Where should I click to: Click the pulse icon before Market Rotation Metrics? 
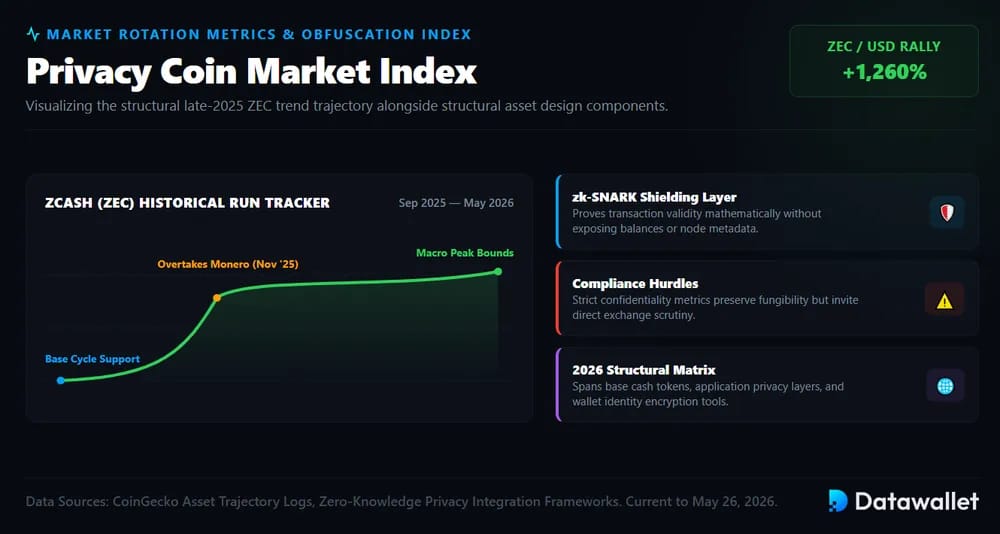pyautogui.click(x=33, y=34)
